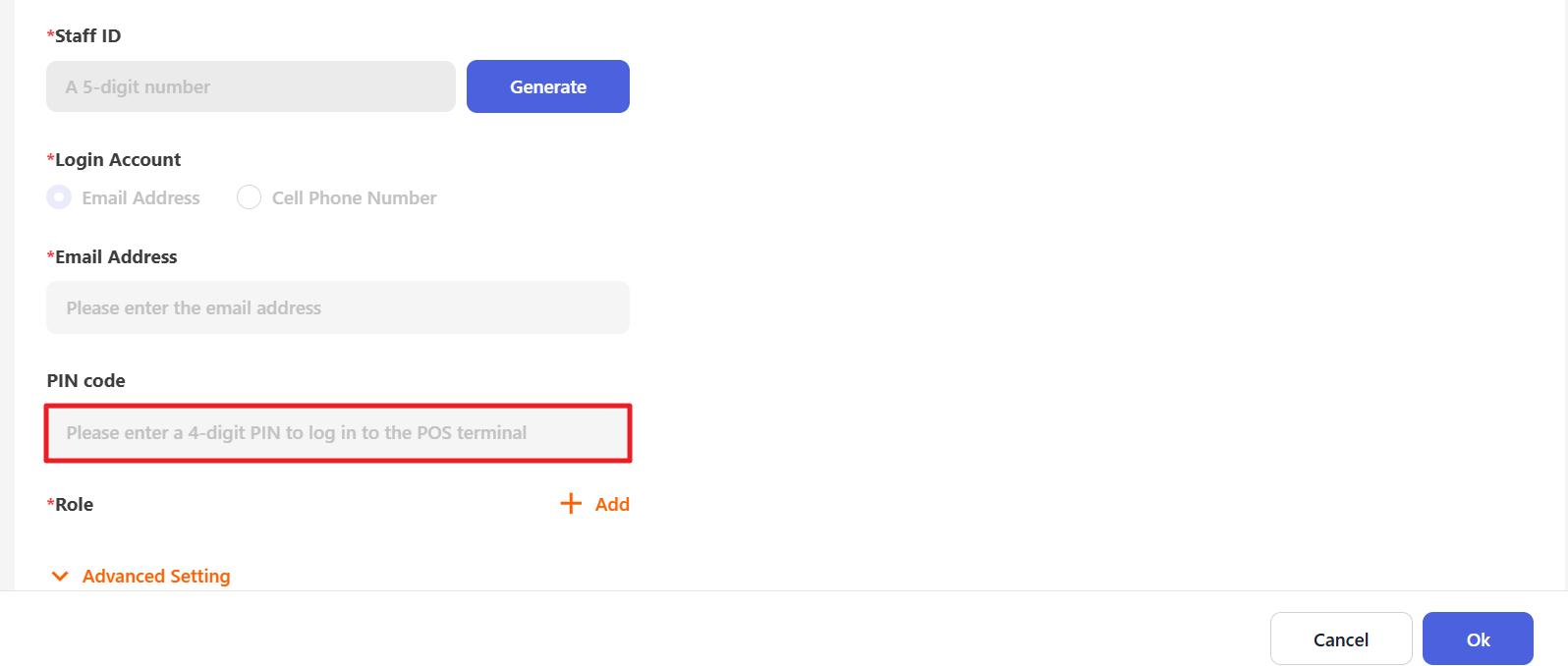Choose the Cell Phone Number radio button
The height and width of the screenshot is (666, 1568).
click(x=249, y=197)
